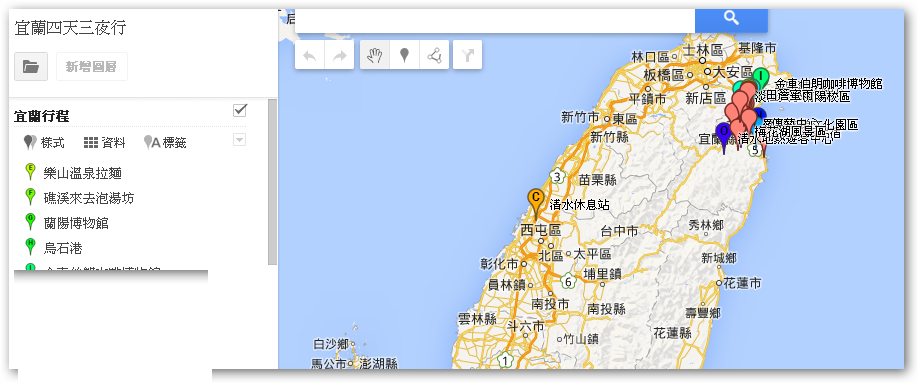This screenshot has height=383, width=918.
Task: Click the green pin beside 烏石港
Action: click(x=30, y=247)
